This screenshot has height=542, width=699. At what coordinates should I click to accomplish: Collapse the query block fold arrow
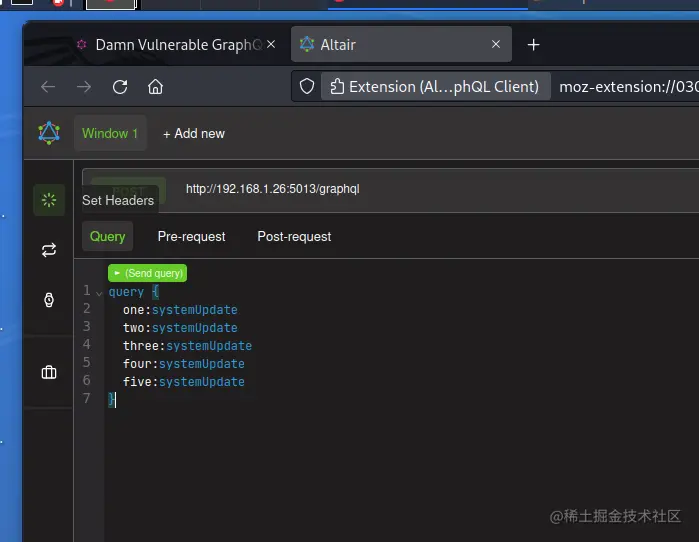point(99,293)
